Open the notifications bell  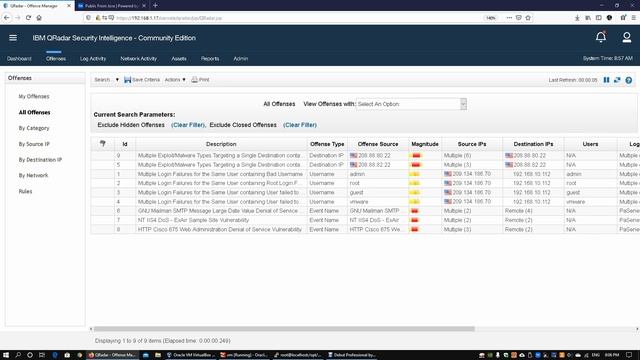600,37
